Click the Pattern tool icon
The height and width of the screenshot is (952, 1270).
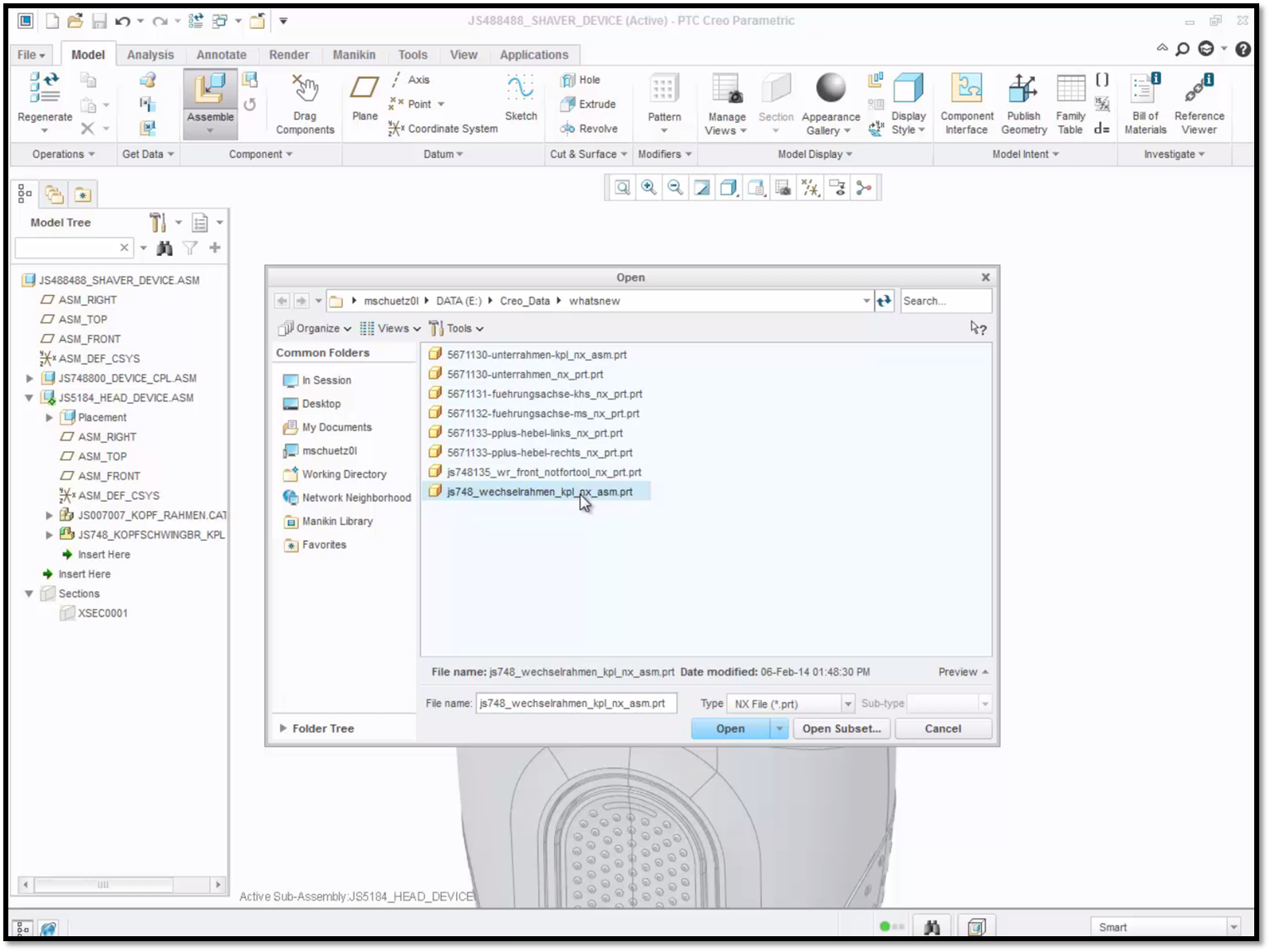coord(664,88)
